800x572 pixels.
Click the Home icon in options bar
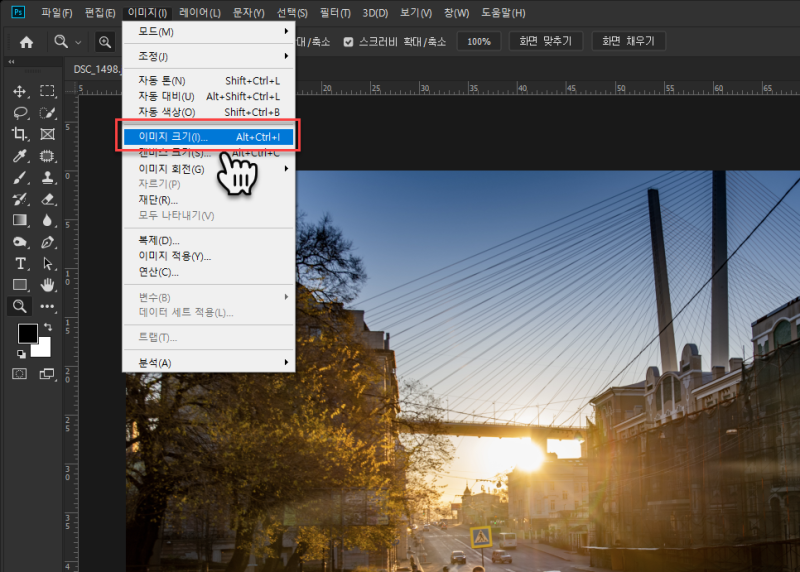(x=26, y=42)
